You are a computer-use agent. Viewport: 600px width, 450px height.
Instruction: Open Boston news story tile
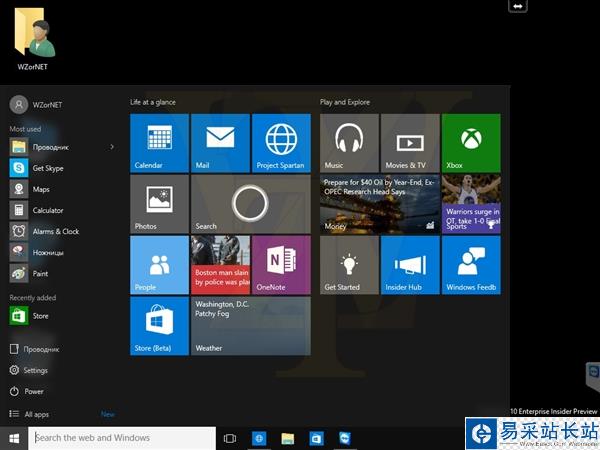coord(220,265)
